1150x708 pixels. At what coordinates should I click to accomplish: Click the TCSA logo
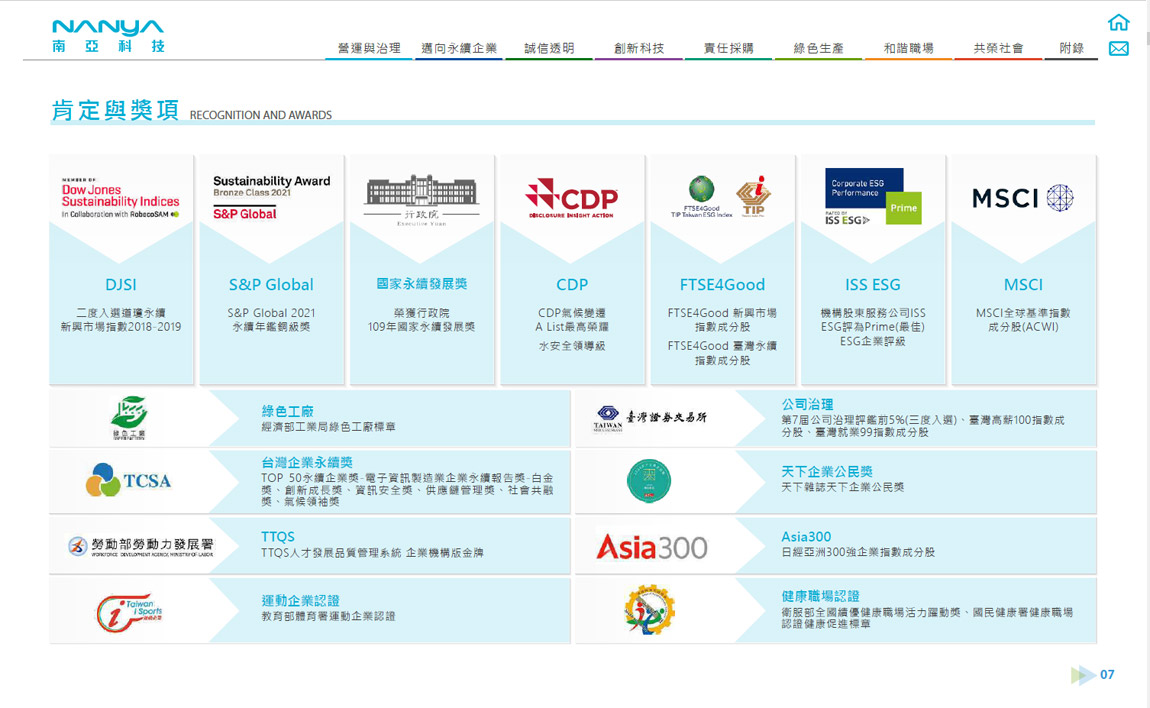coord(128,481)
